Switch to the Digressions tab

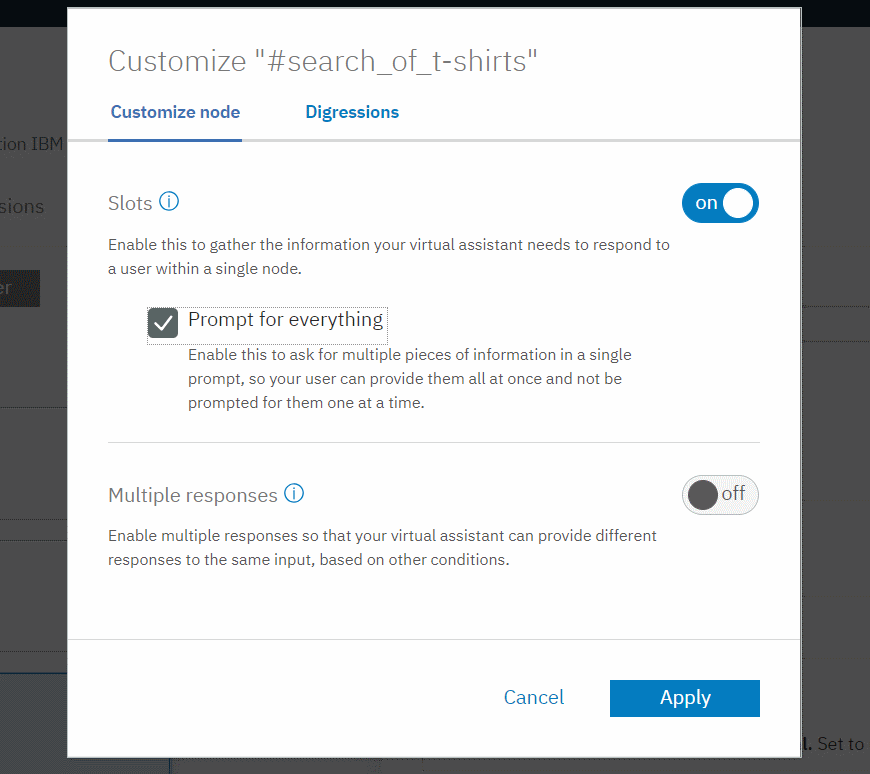pyautogui.click(x=352, y=112)
